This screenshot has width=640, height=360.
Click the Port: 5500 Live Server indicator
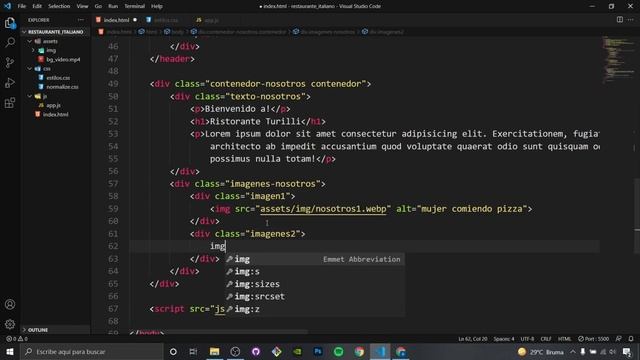point(593,339)
